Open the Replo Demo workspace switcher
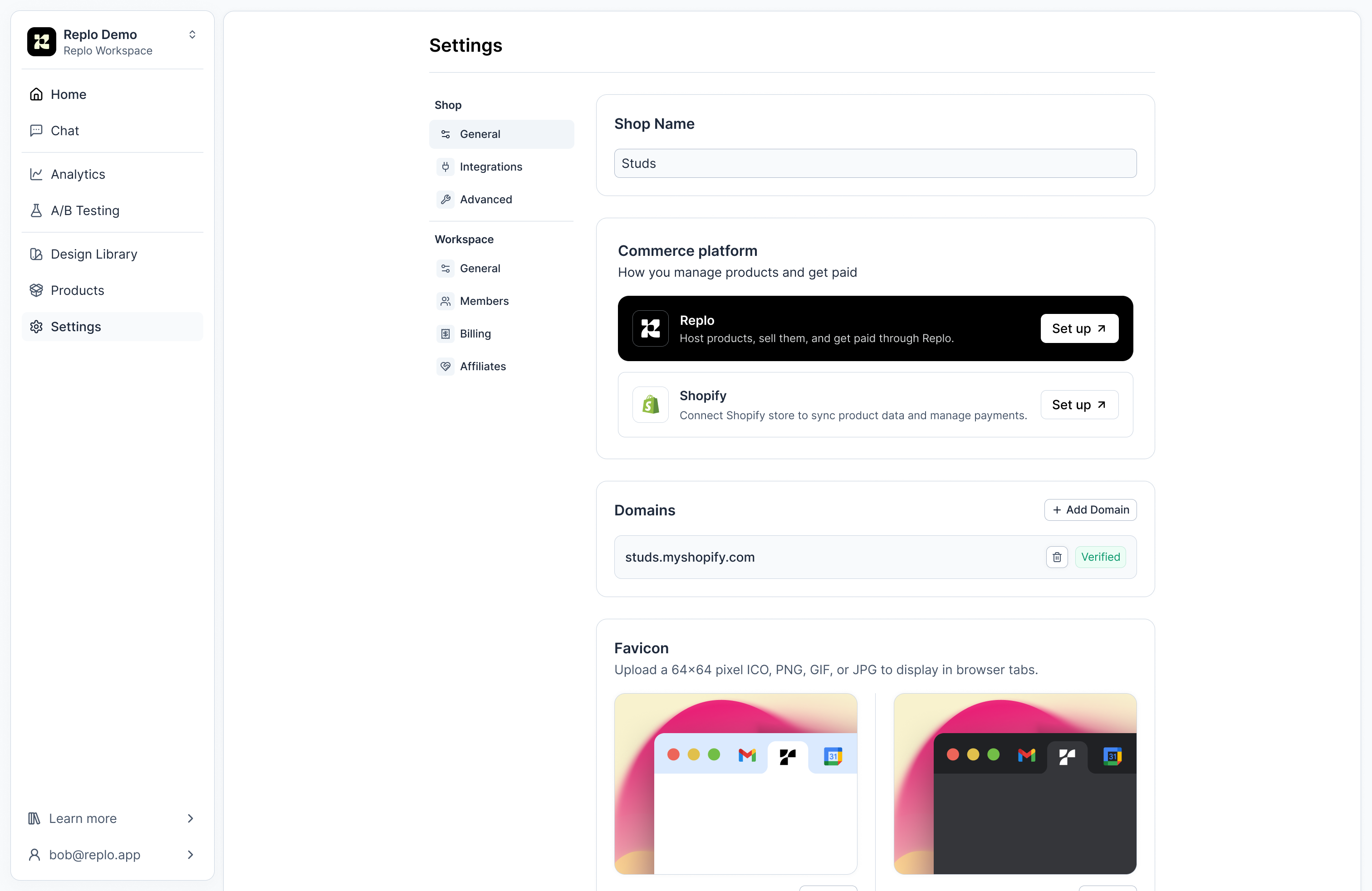Screen dimensions: 1372x891 coord(192,34)
